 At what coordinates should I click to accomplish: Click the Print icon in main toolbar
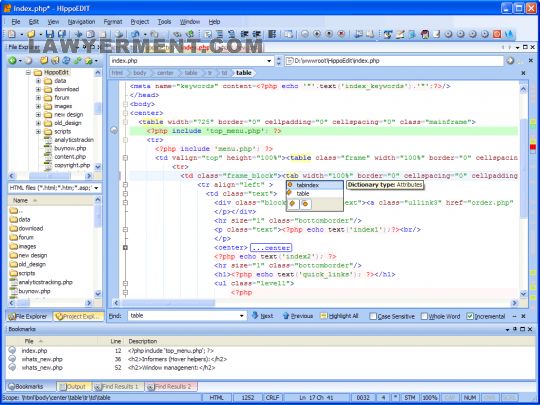pos(119,34)
